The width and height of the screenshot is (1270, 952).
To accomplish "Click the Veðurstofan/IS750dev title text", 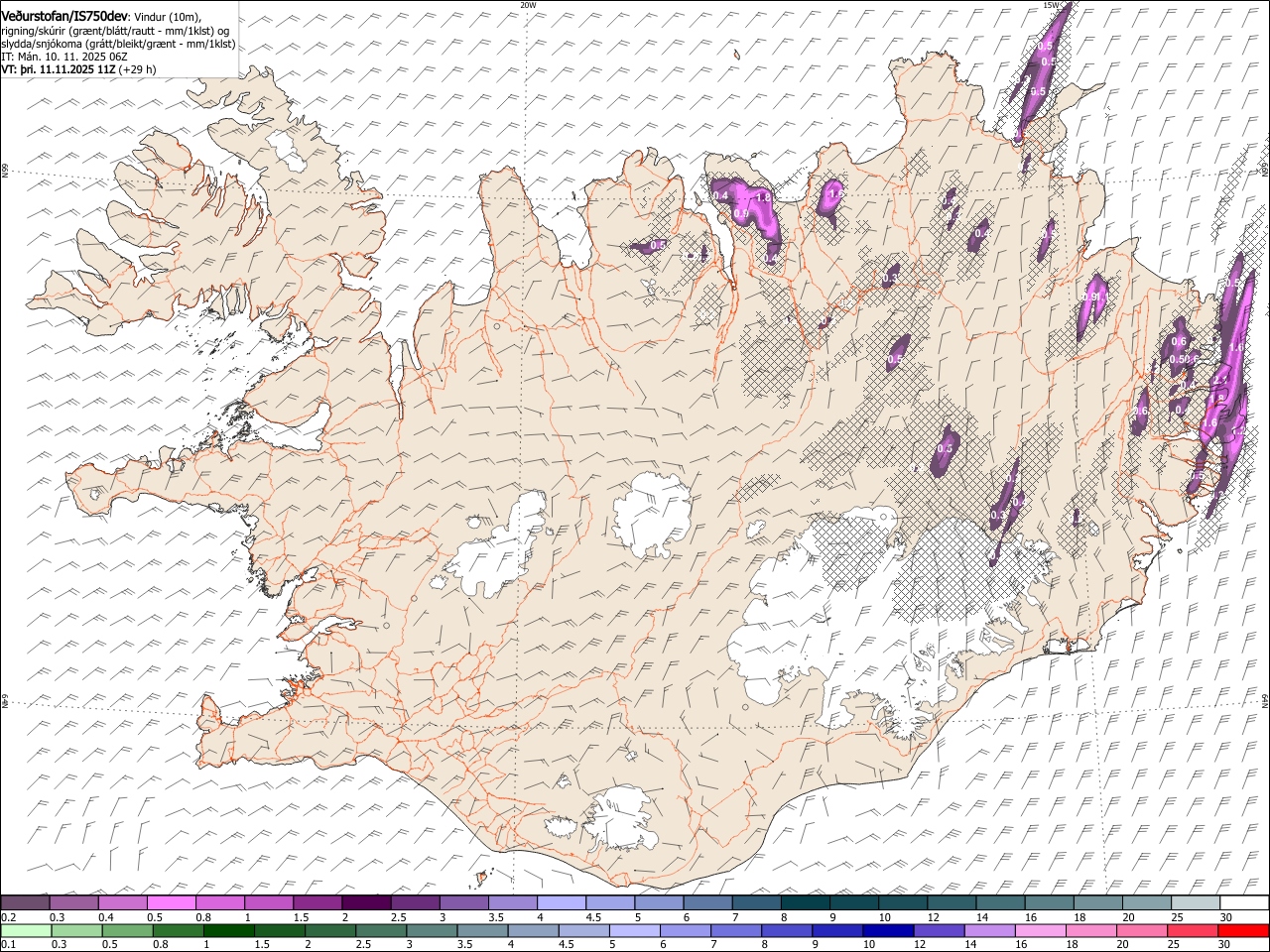I will coord(64,16).
